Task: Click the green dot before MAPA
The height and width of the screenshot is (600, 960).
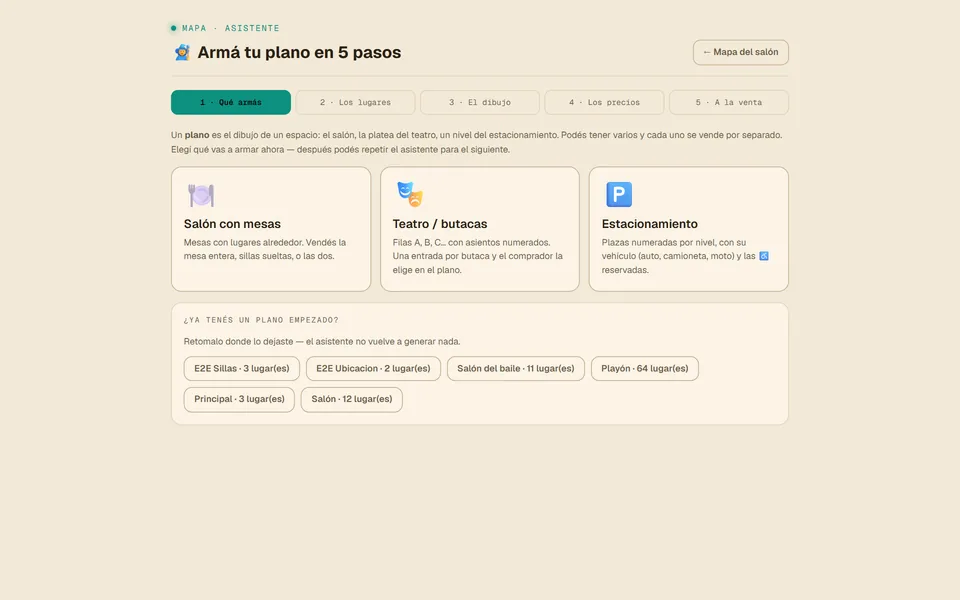Action: point(174,28)
